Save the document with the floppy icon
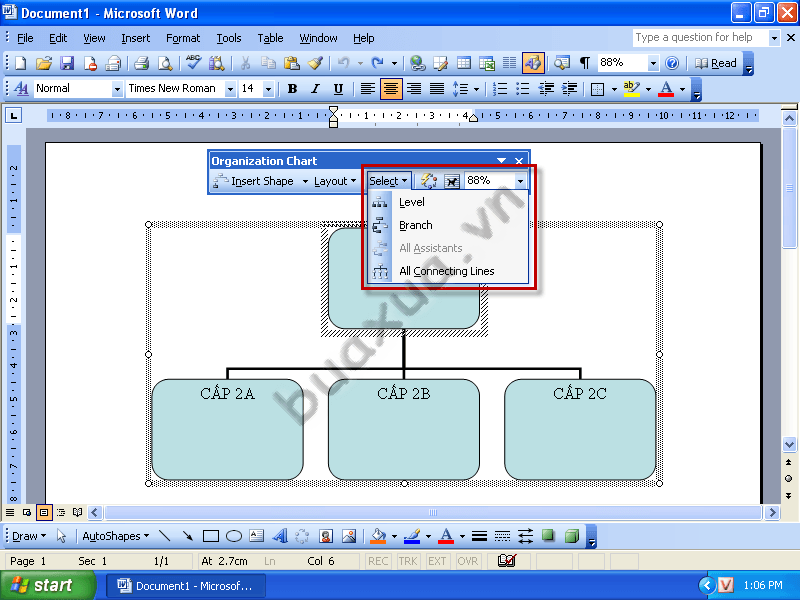 (x=67, y=63)
